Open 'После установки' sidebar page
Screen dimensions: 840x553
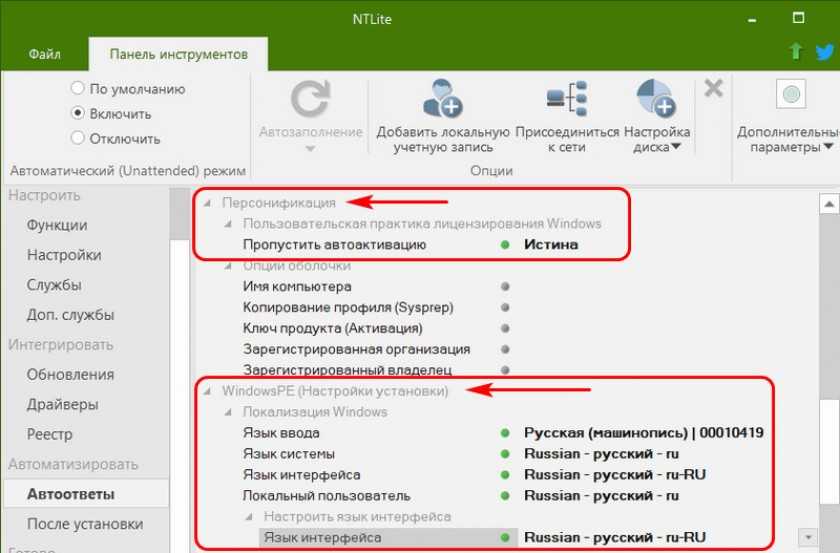coord(85,524)
